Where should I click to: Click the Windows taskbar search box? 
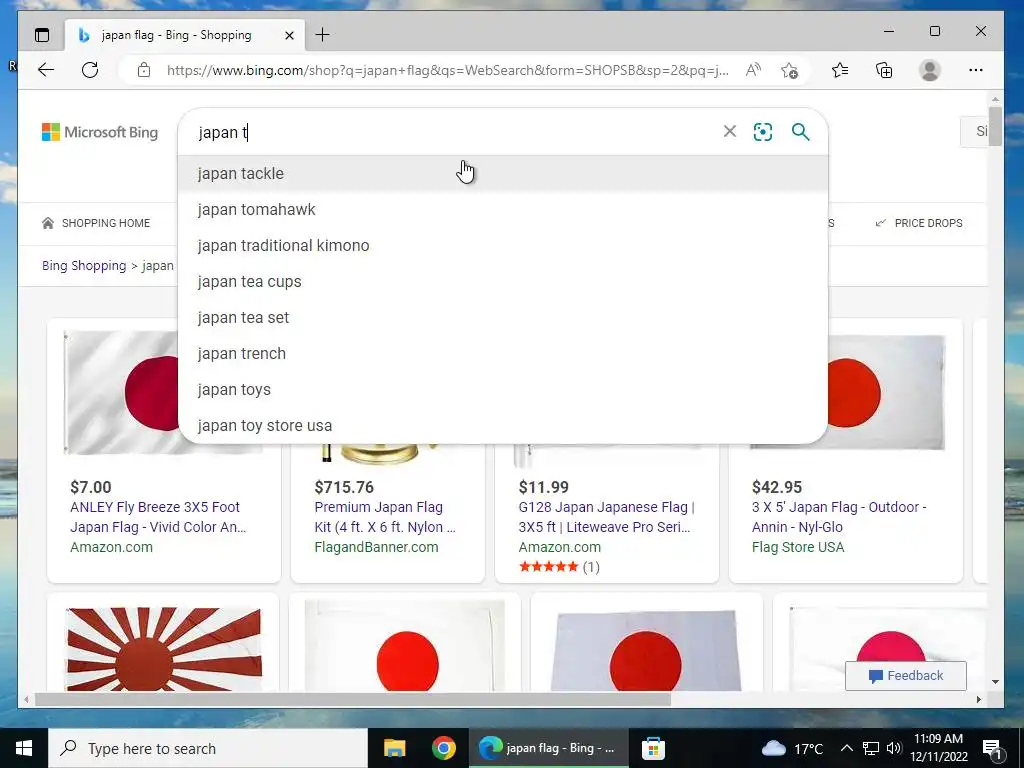[x=208, y=748]
